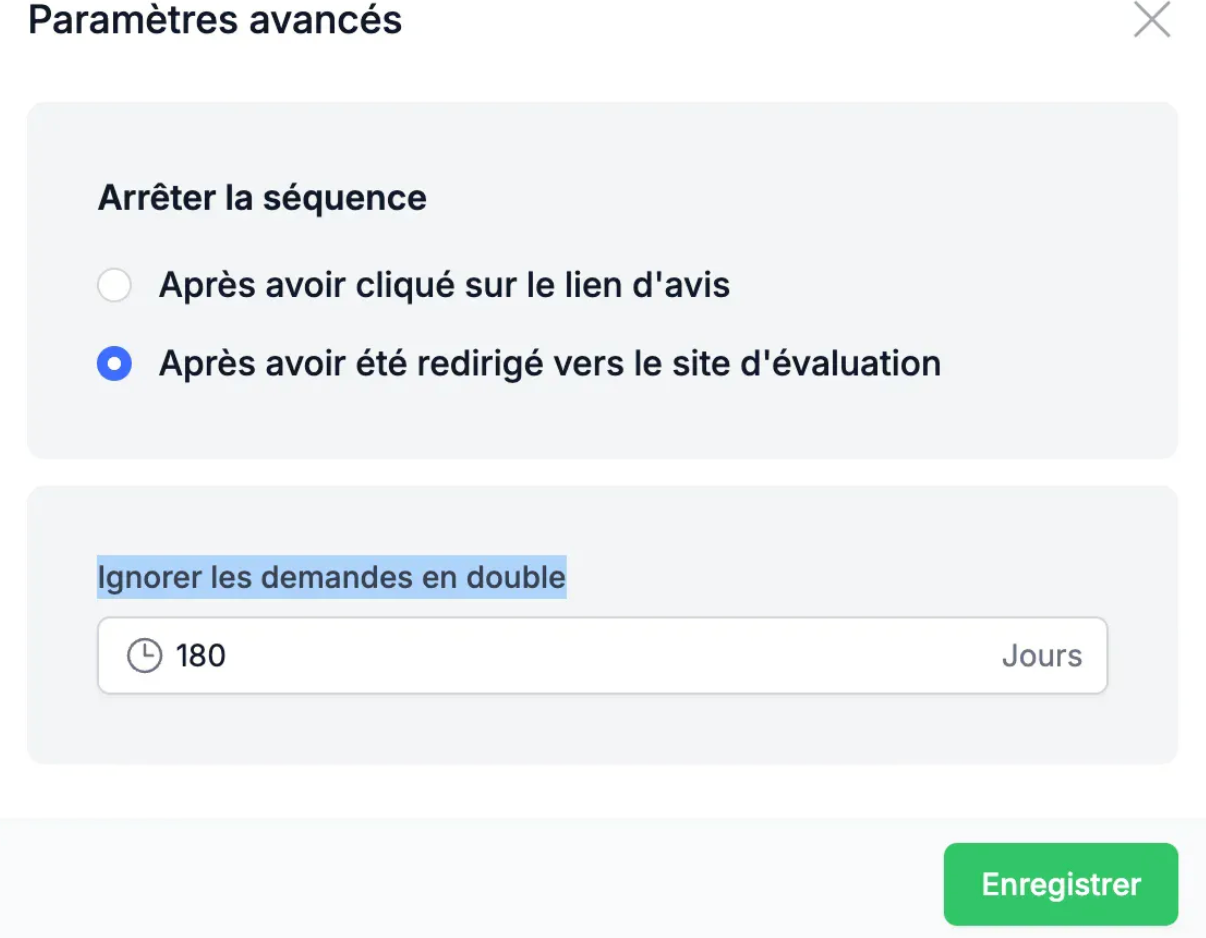Image resolution: width=1206 pixels, height=938 pixels.
Task: Click the label "Après avoir été redirigé vers le site d'évaluation"
Action: (x=549, y=363)
